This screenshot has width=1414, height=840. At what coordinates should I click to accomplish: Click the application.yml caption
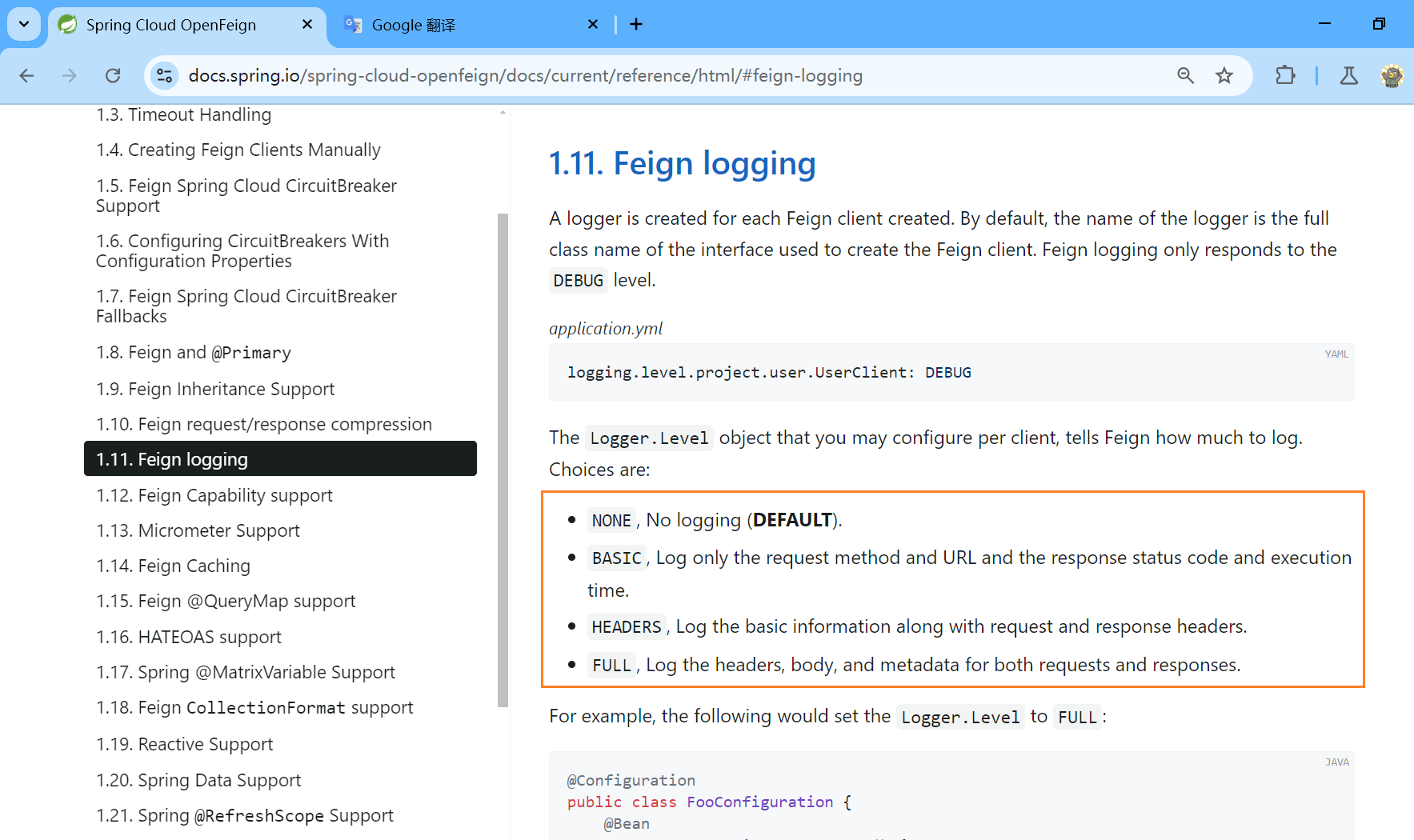pyautogui.click(x=606, y=328)
